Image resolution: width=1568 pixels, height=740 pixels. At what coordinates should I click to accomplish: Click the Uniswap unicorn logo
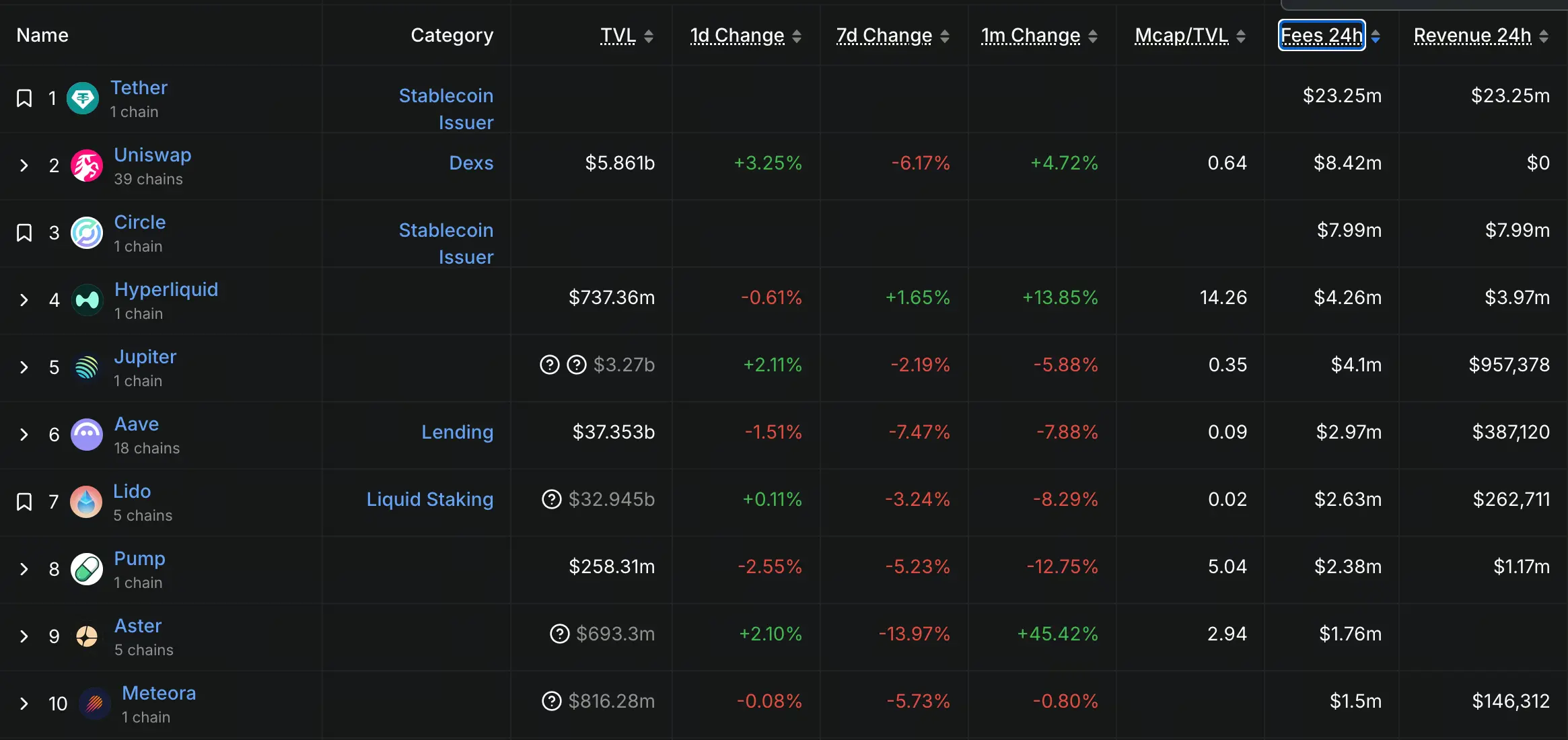[87, 165]
